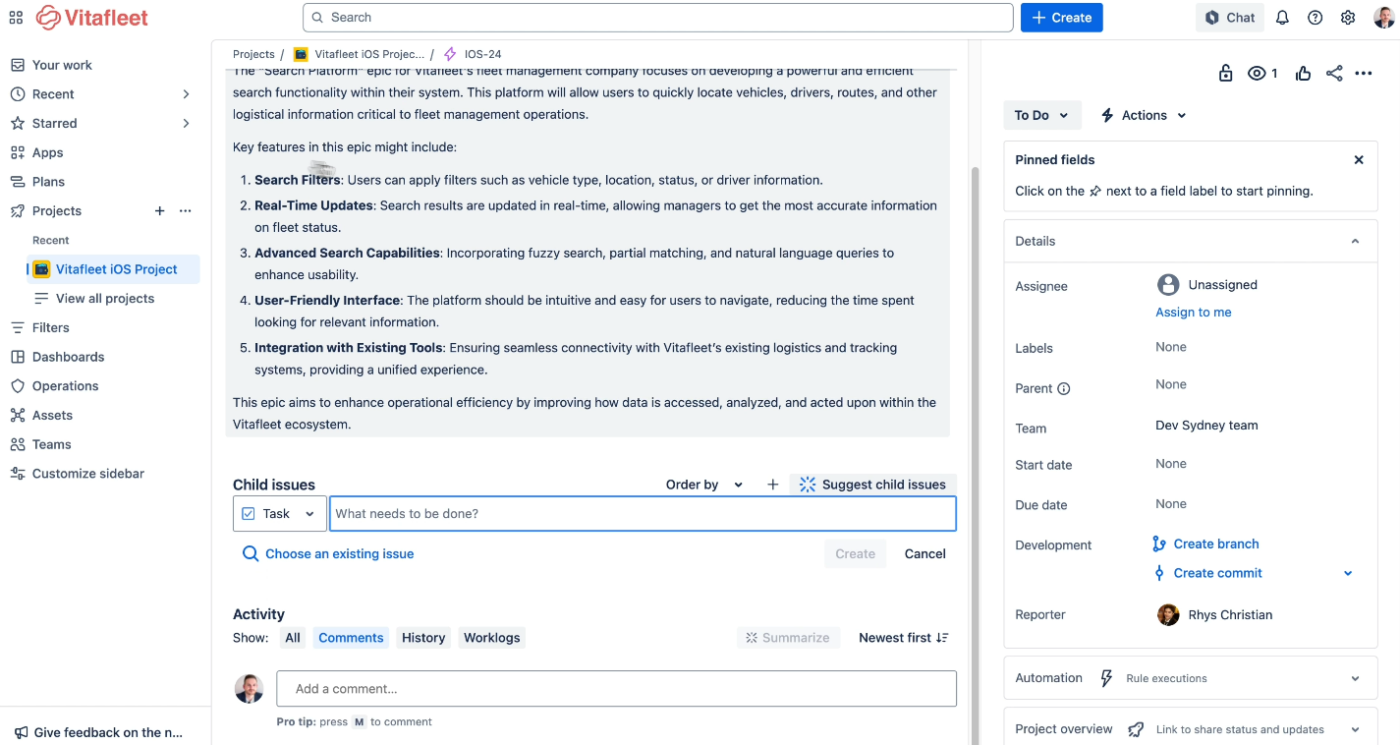Screen dimensions: 1400x745
Task: Click the thumbs-up vote icon
Action: (1303, 73)
